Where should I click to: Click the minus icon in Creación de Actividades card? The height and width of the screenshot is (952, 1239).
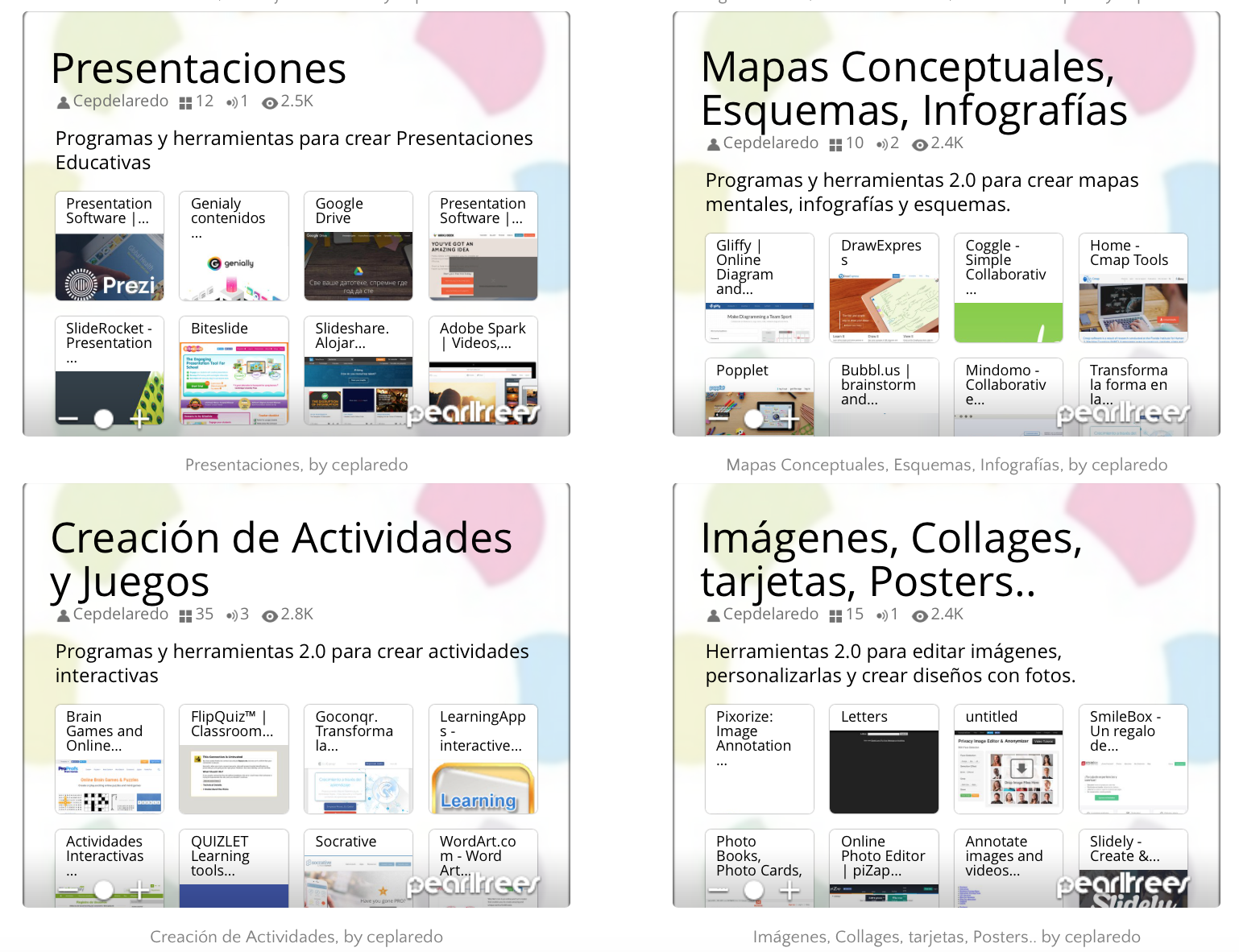coord(68,890)
